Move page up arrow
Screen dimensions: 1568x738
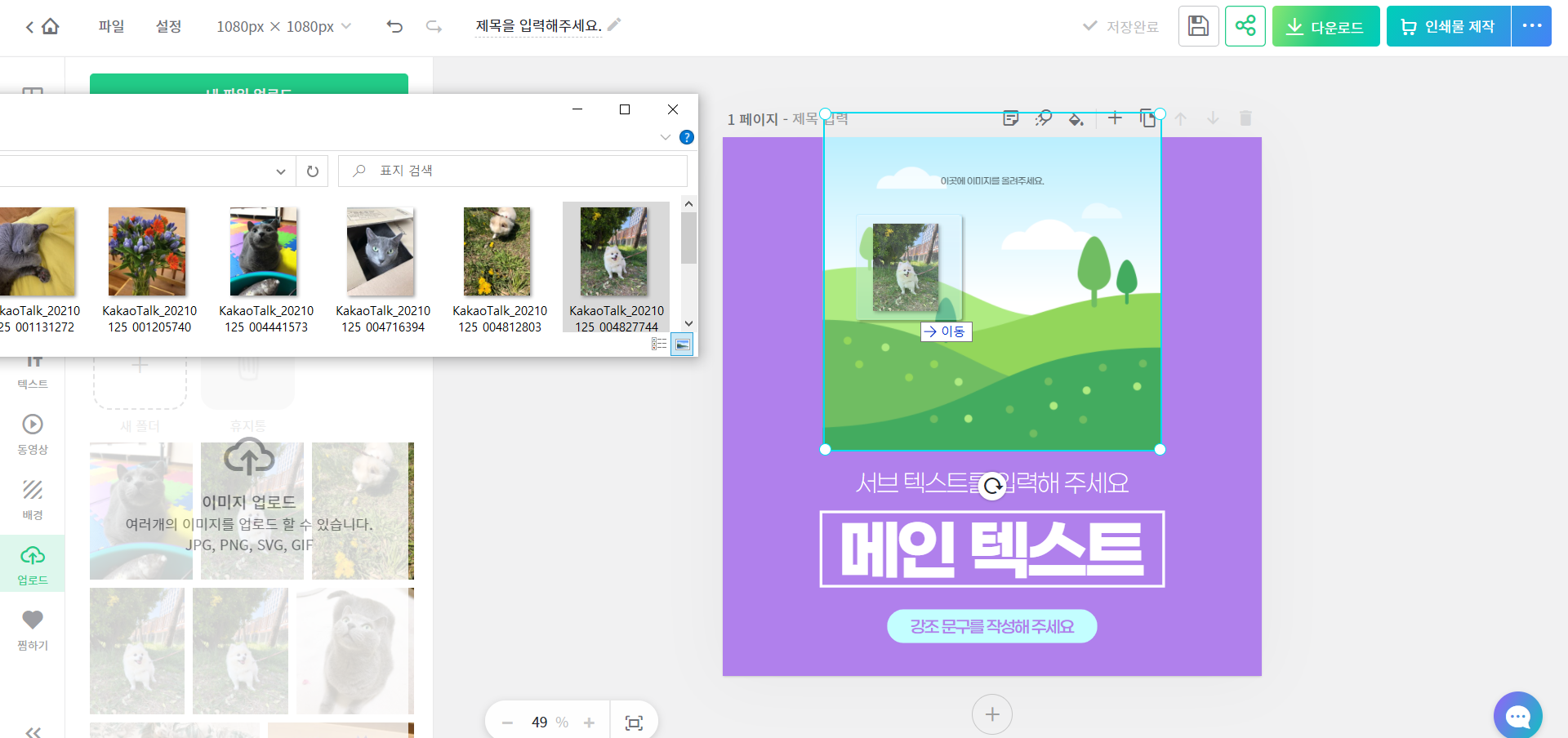[1181, 118]
